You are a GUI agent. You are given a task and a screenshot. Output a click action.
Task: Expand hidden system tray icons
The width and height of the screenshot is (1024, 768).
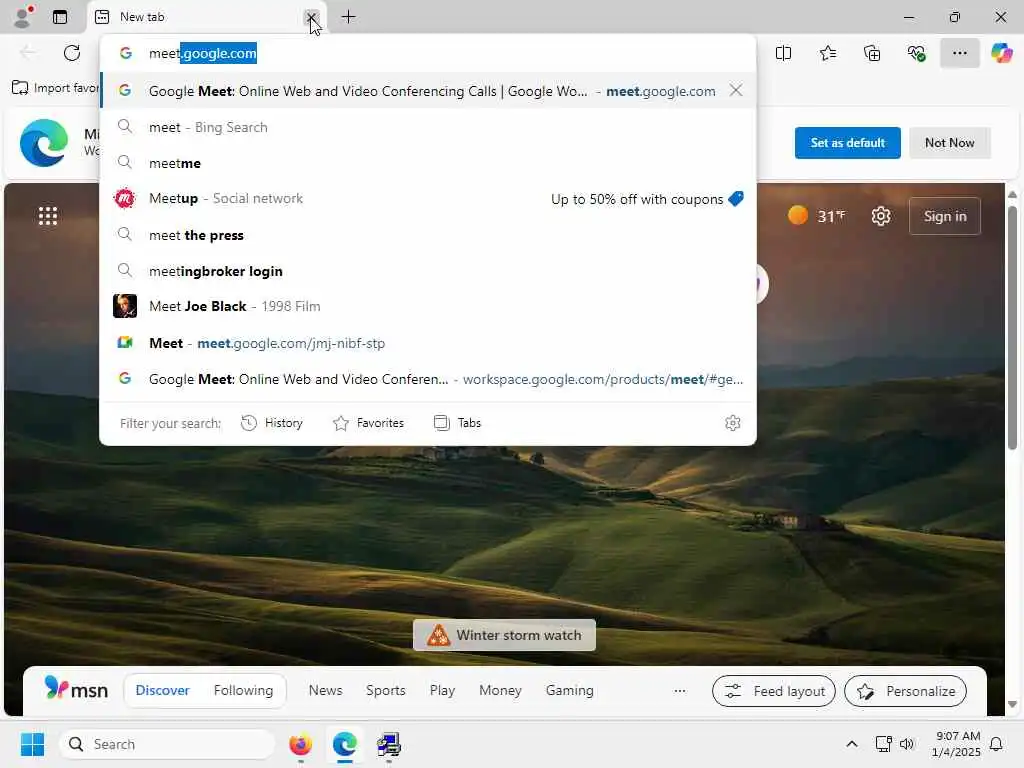(852, 744)
